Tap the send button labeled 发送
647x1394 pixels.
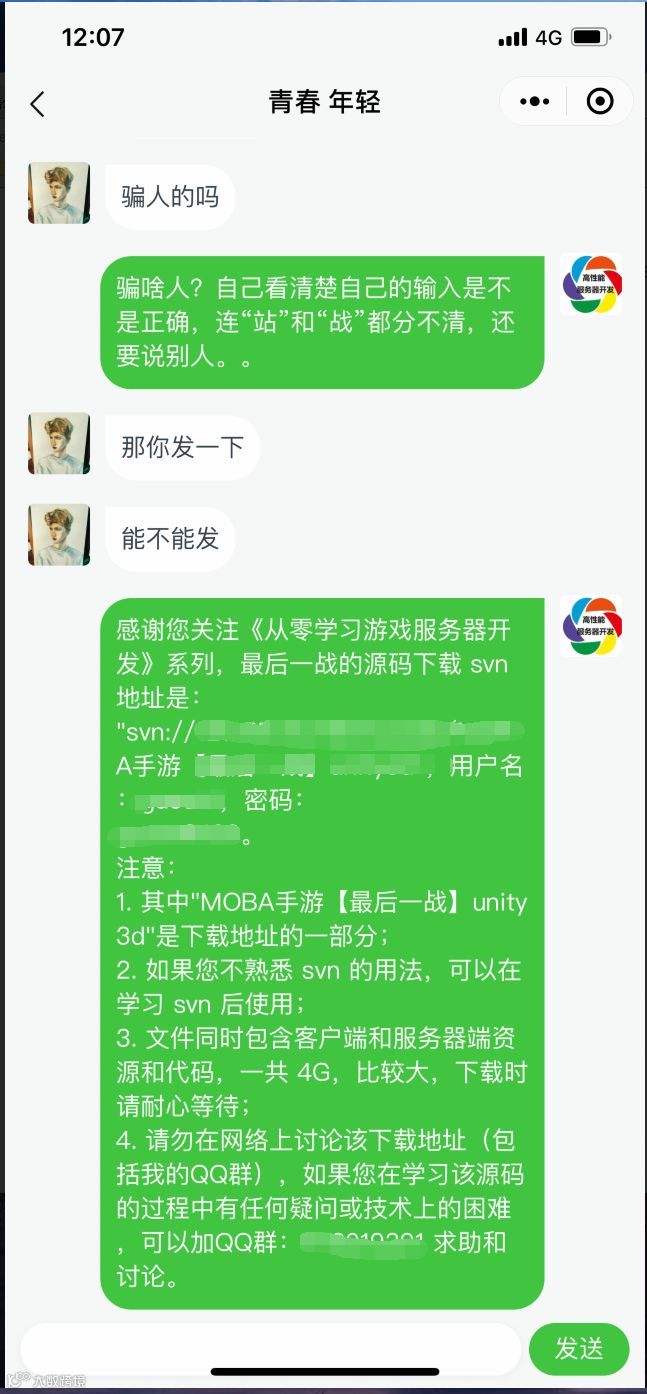579,1348
